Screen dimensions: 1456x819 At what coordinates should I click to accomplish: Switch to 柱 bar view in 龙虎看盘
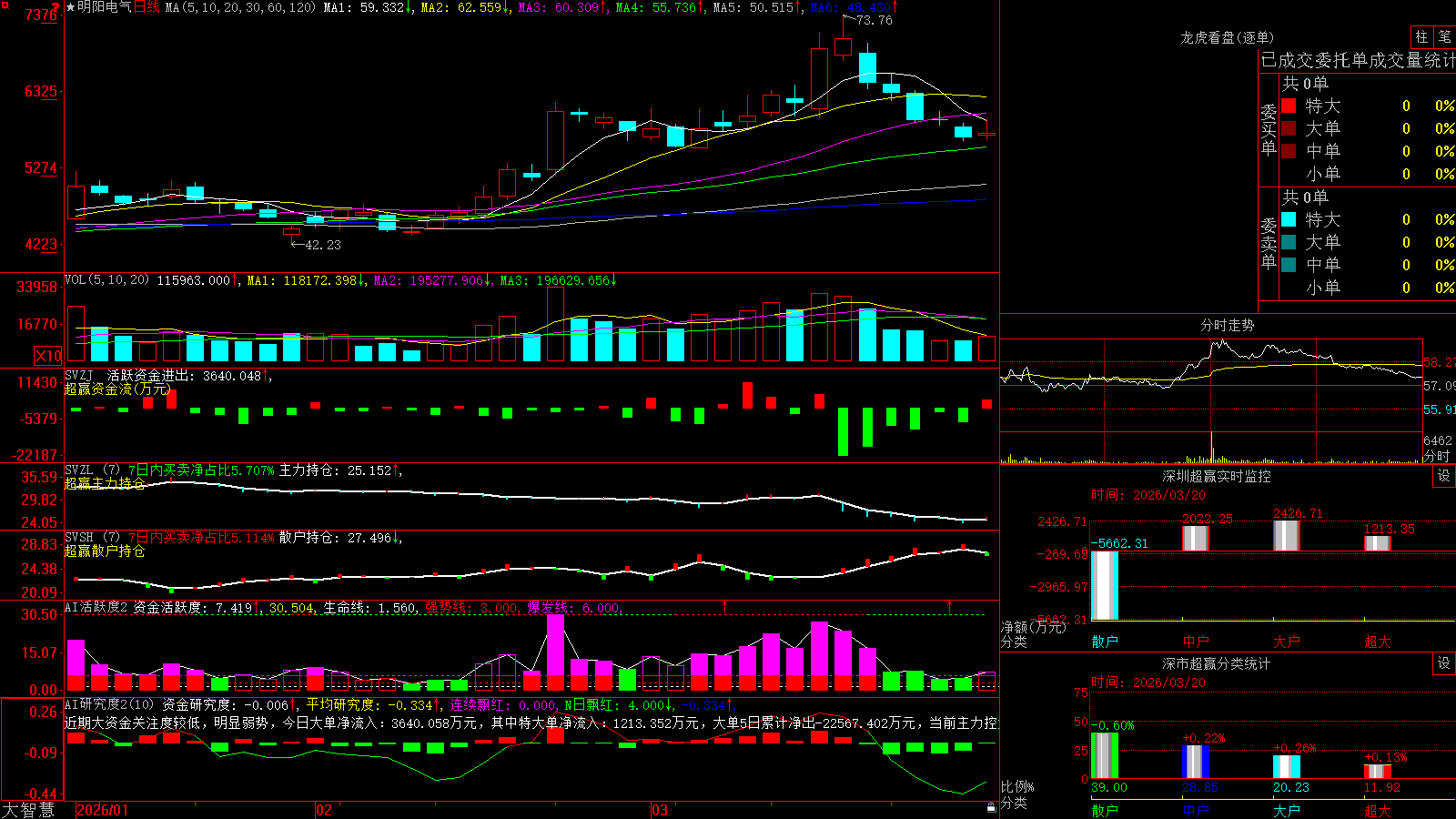pos(1421,36)
